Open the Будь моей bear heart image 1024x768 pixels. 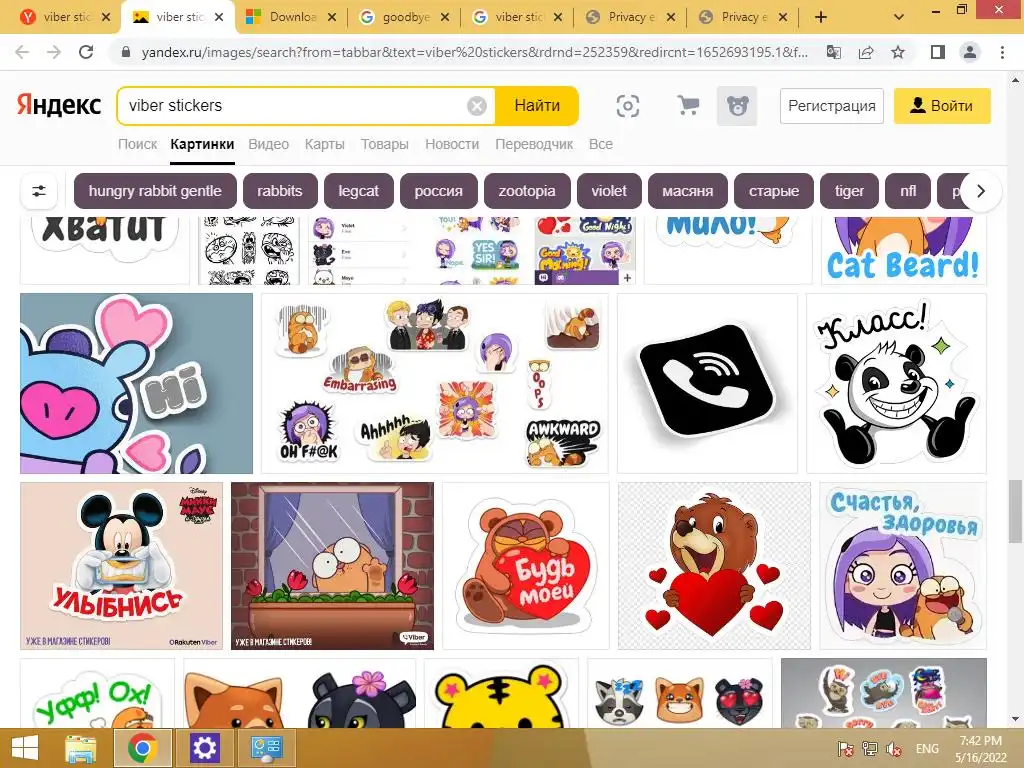(526, 566)
